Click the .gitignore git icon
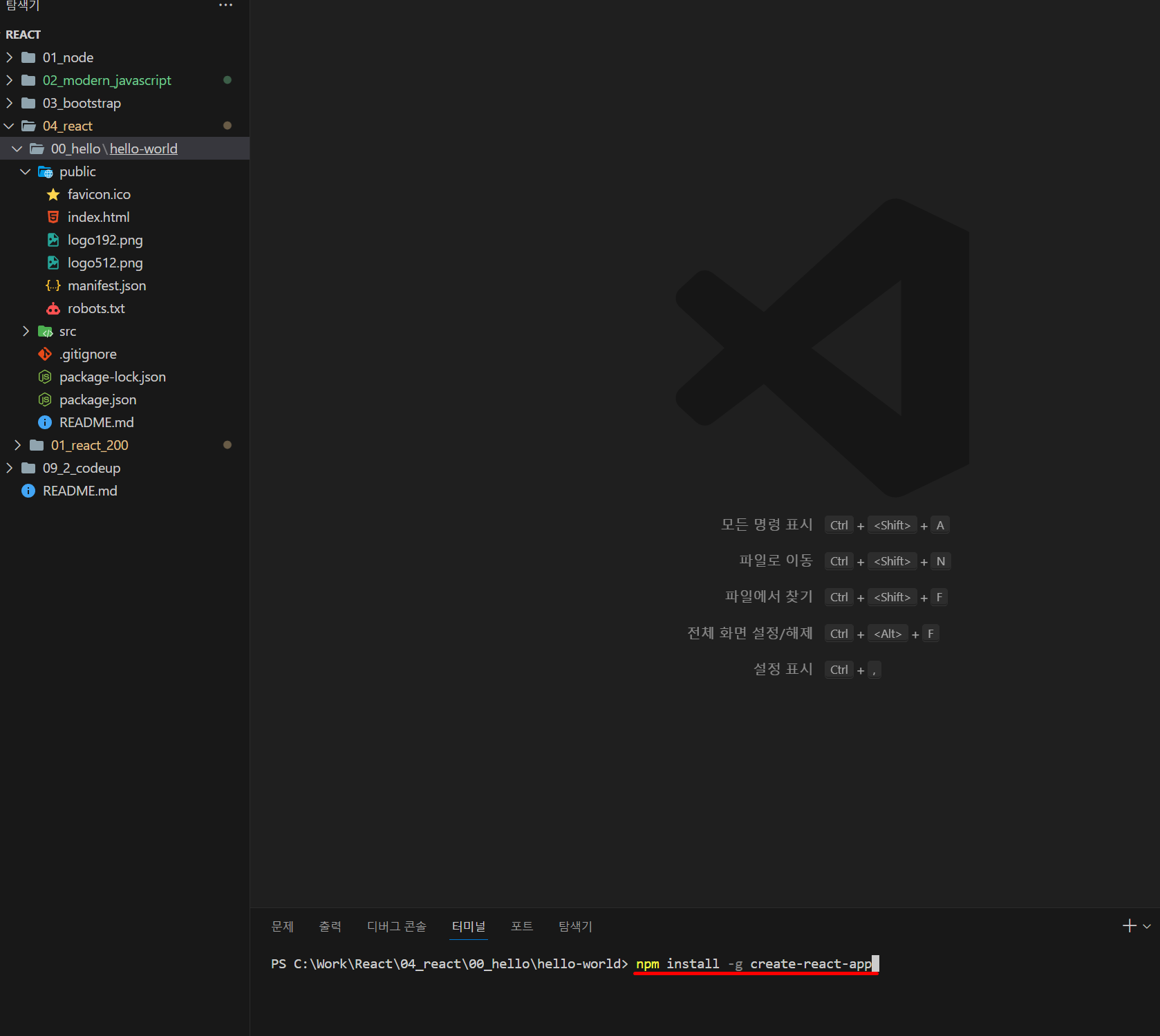 45,354
